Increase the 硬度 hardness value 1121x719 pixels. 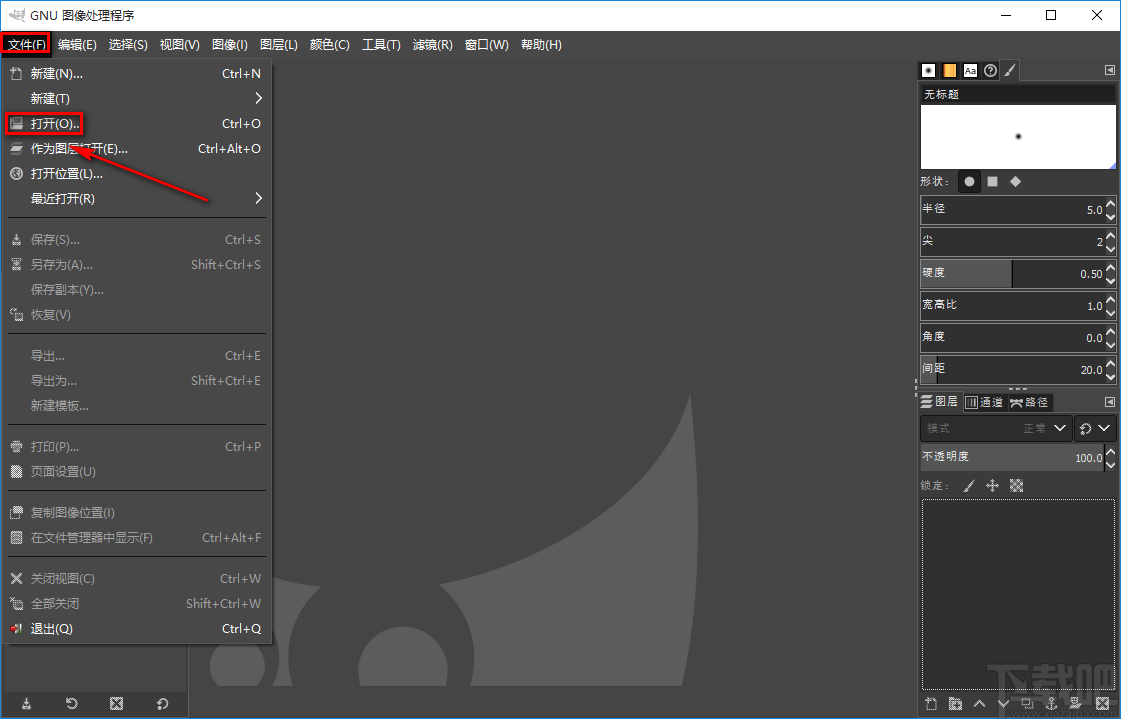[x=1110, y=268]
